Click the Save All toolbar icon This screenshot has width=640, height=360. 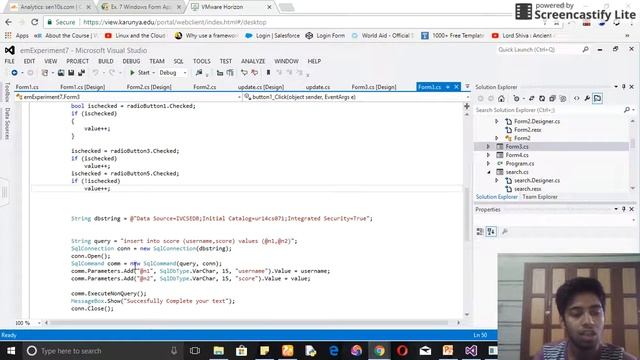pos(82,73)
